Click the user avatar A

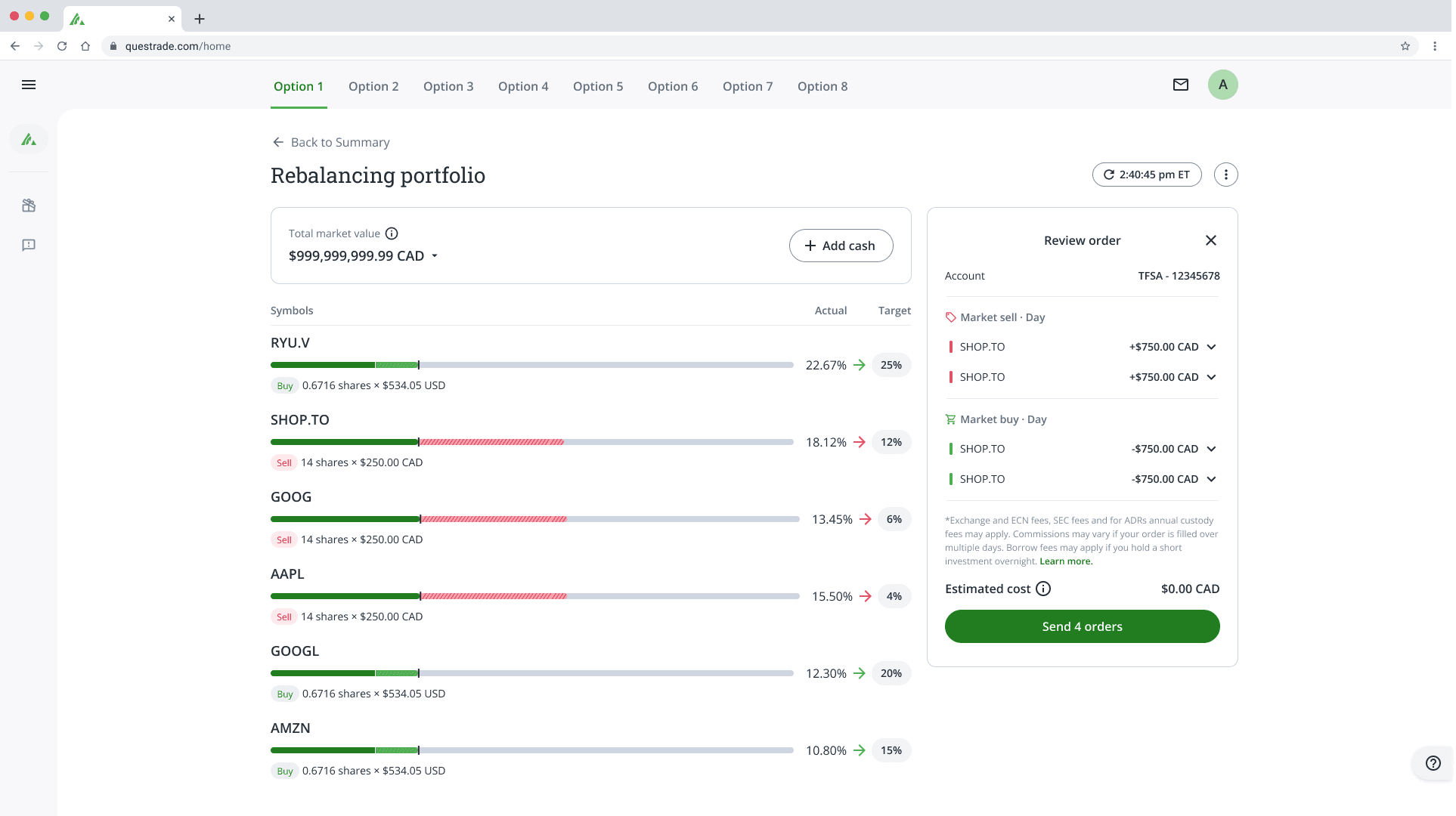[1222, 85]
